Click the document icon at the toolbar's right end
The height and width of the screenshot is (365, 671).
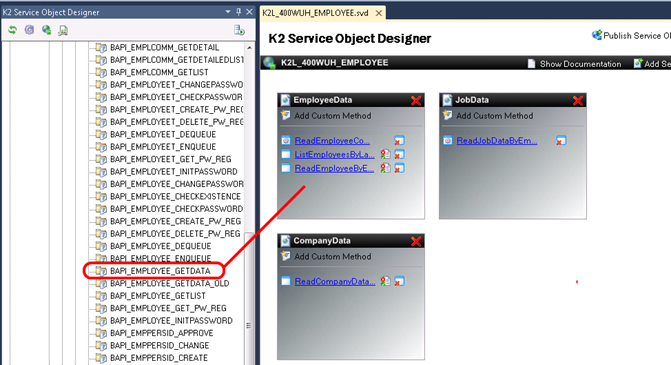click(x=239, y=30)
